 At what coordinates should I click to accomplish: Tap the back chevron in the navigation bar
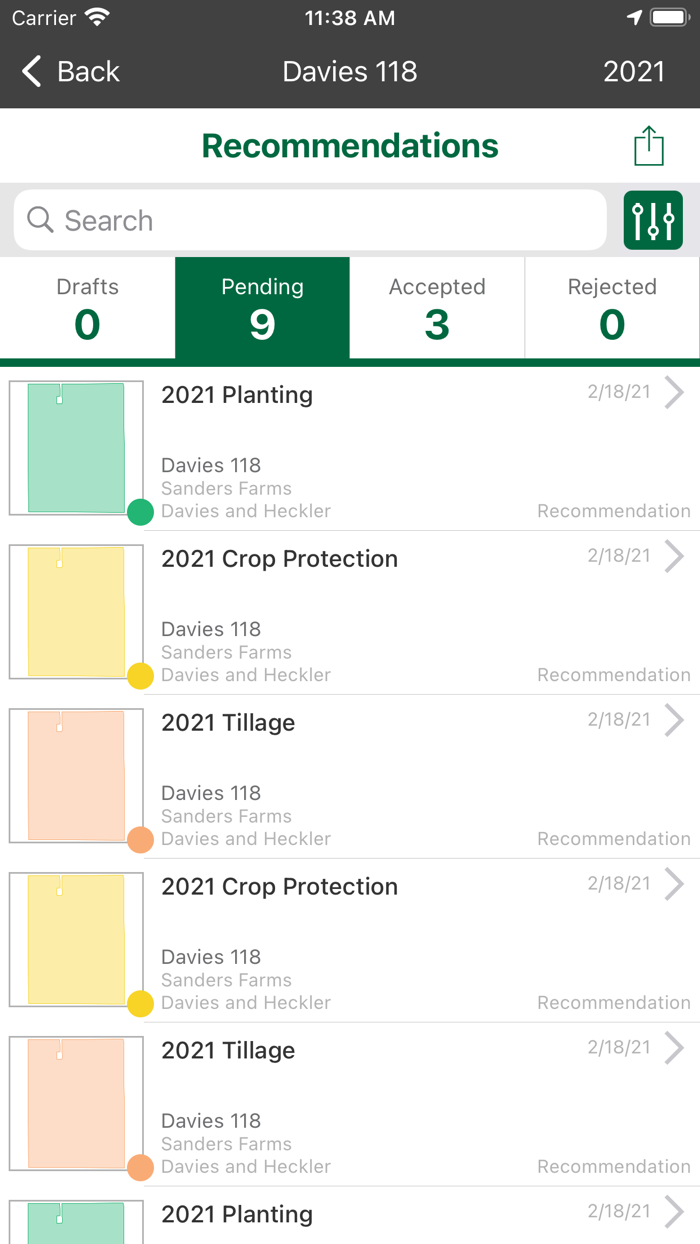pos(29,71)
